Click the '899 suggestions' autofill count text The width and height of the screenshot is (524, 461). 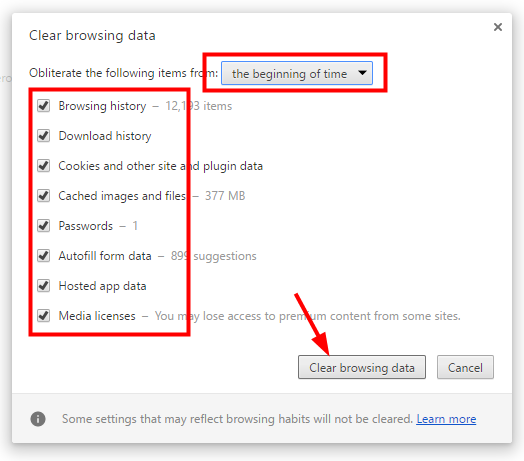tap(214, 256)
